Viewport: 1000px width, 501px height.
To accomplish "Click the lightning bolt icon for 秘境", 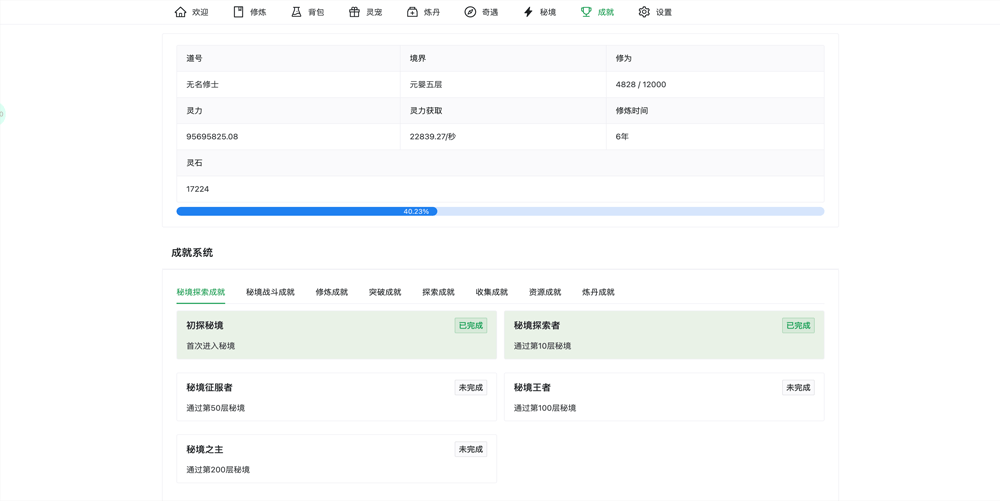I will (528, 12).
